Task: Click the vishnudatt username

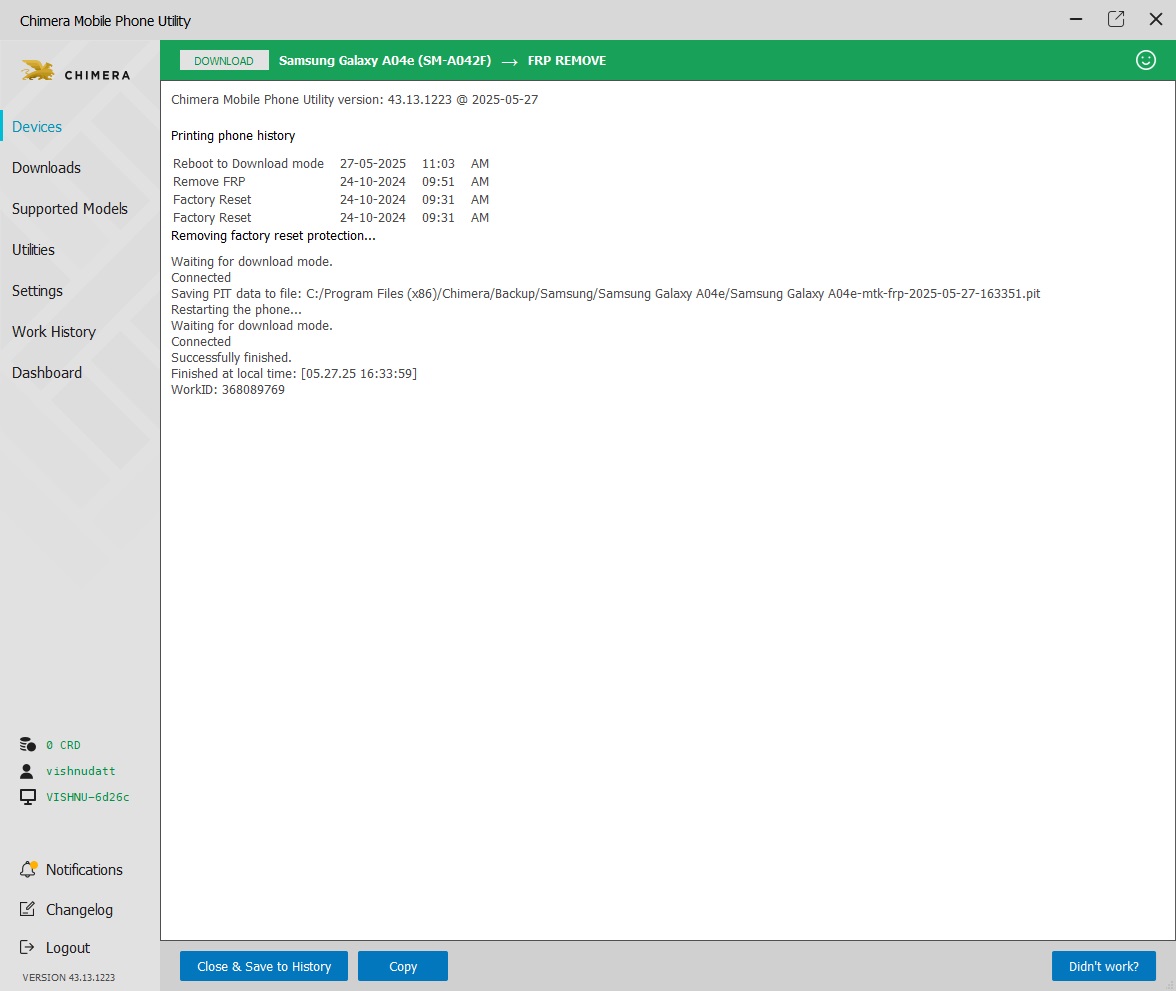Action: tap(81, 771)
